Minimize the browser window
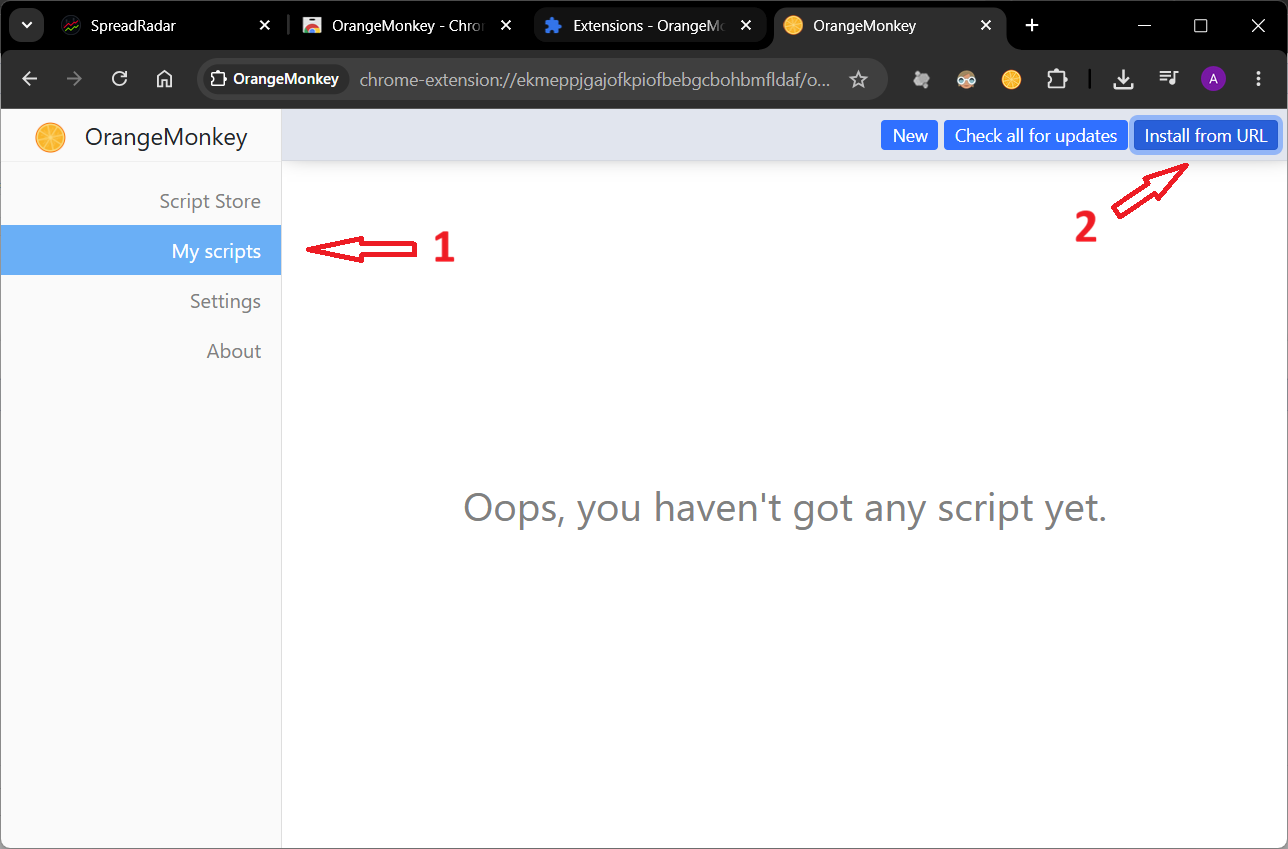 (1145, 26)
